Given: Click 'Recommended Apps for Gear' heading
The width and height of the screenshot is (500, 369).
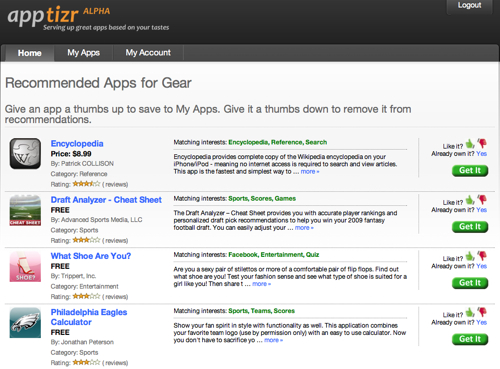Looking at the screenshot, I should click(98, 83).
